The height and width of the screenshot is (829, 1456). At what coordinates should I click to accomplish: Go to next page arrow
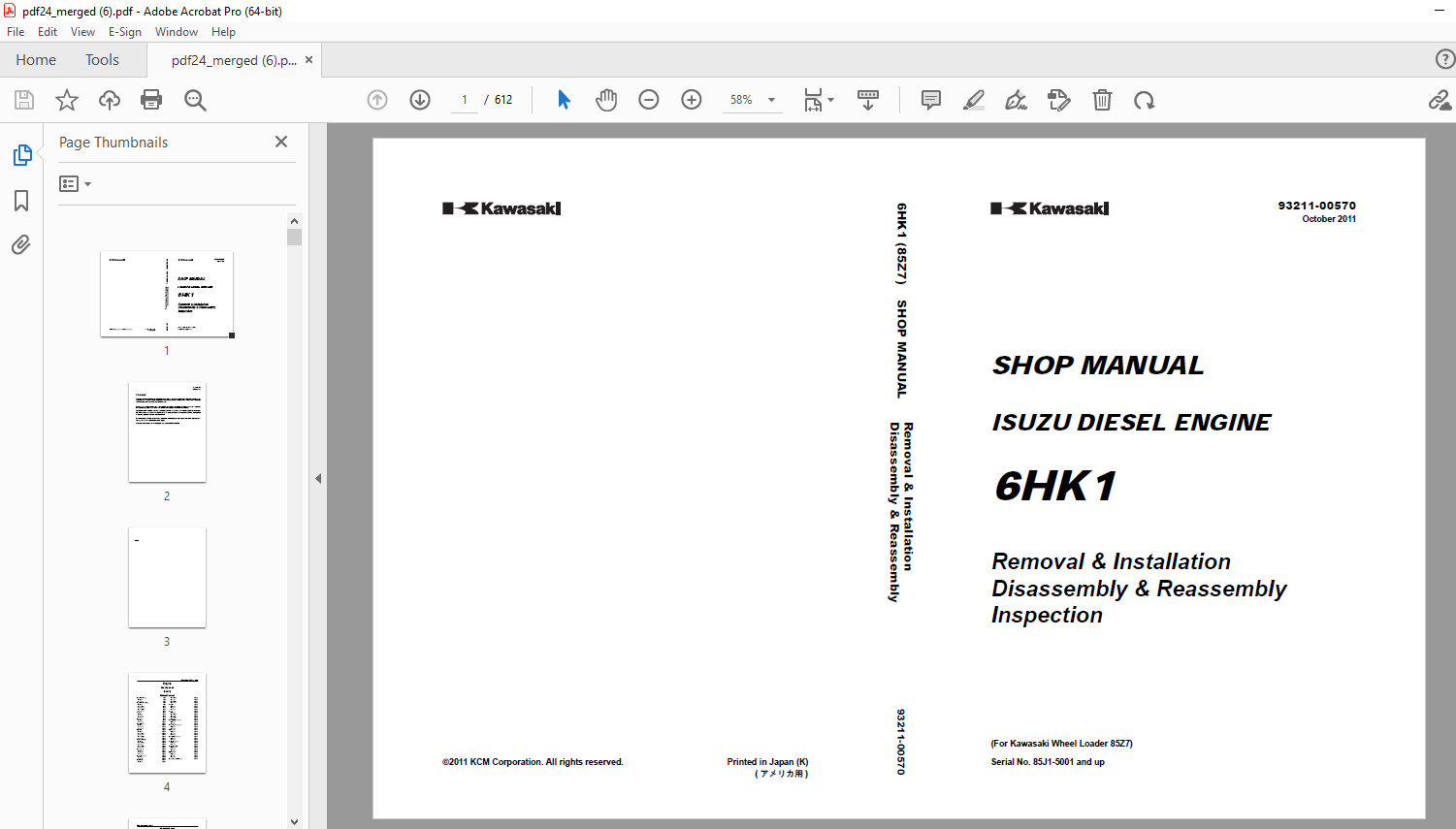[x=420, y=100]
